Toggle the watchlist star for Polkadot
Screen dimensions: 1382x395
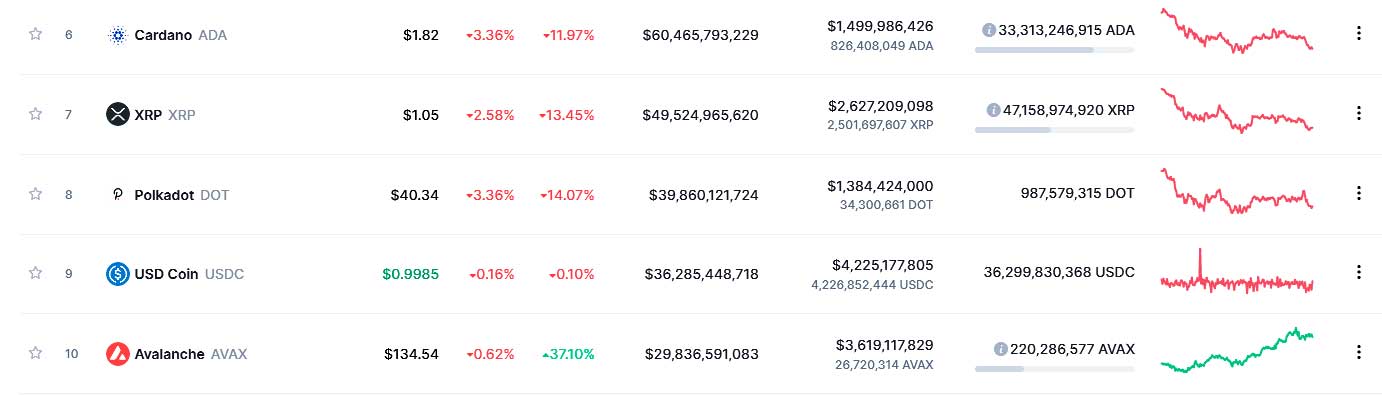(36, 194)
